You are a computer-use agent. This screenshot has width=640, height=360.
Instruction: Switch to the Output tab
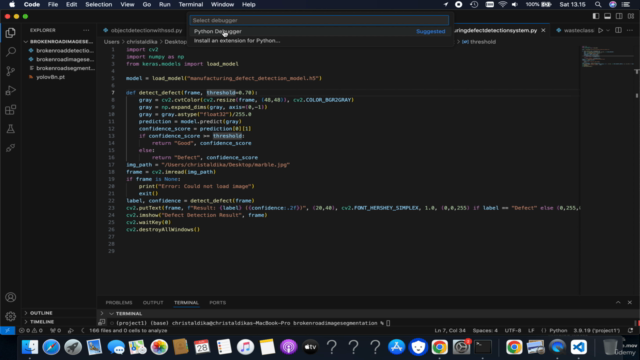(153, 302)
